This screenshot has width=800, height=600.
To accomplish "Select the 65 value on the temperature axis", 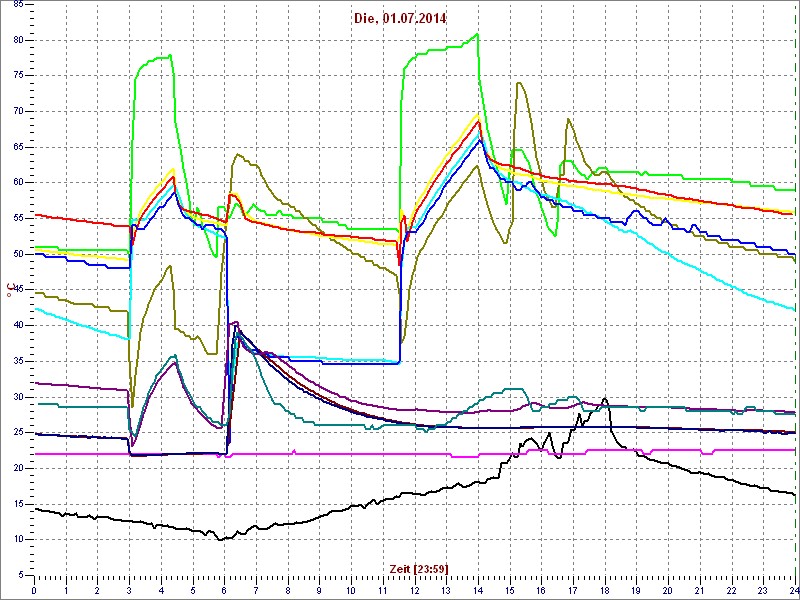I will (x=17, y=147).
